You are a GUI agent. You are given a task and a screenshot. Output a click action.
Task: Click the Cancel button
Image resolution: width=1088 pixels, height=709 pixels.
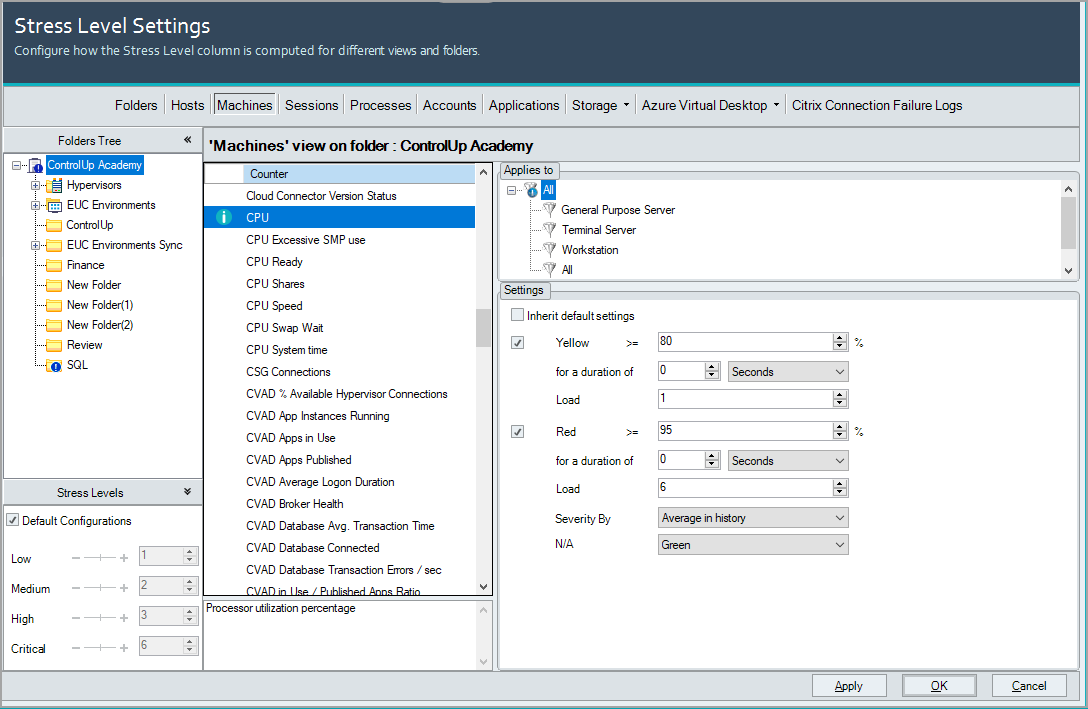1029,685
